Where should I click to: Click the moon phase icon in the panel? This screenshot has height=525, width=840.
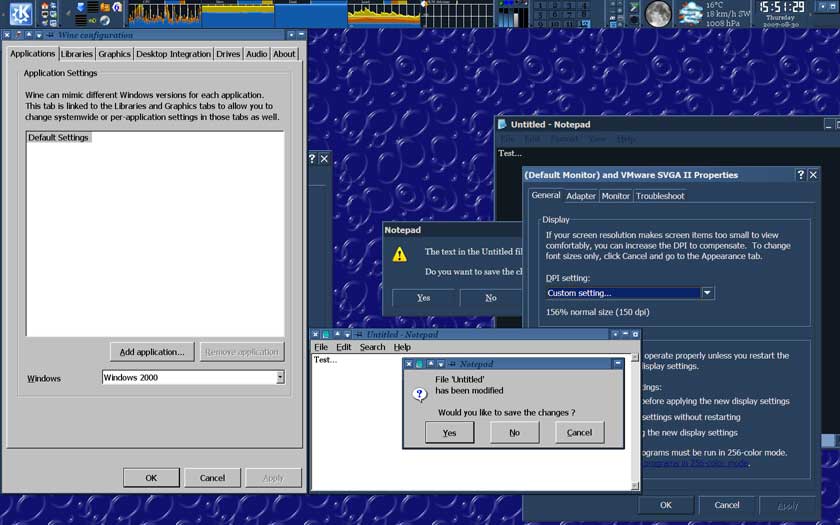click(x=657, y=13)
